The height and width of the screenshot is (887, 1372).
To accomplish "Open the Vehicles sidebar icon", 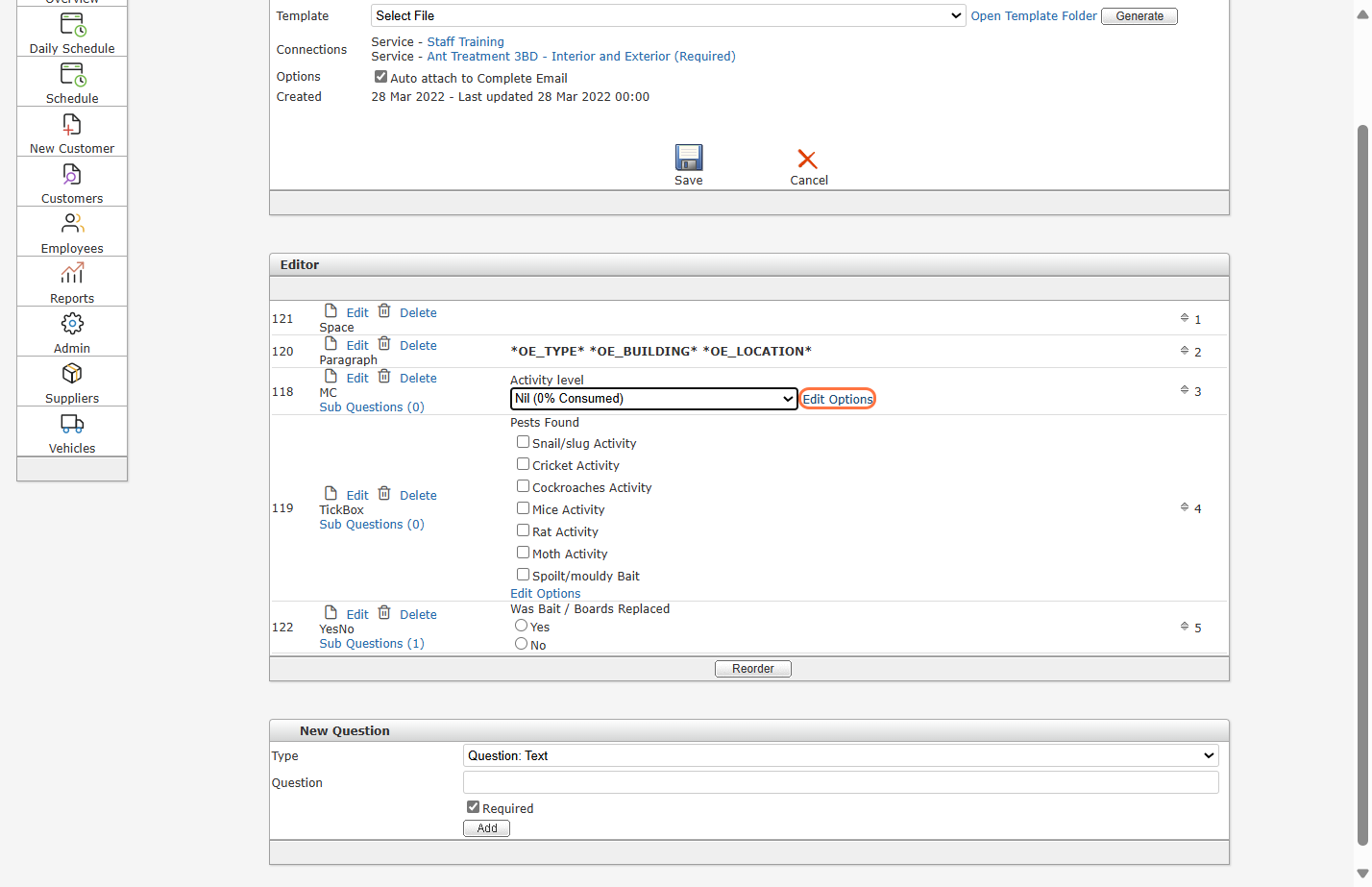I will [x=72, y=425].
